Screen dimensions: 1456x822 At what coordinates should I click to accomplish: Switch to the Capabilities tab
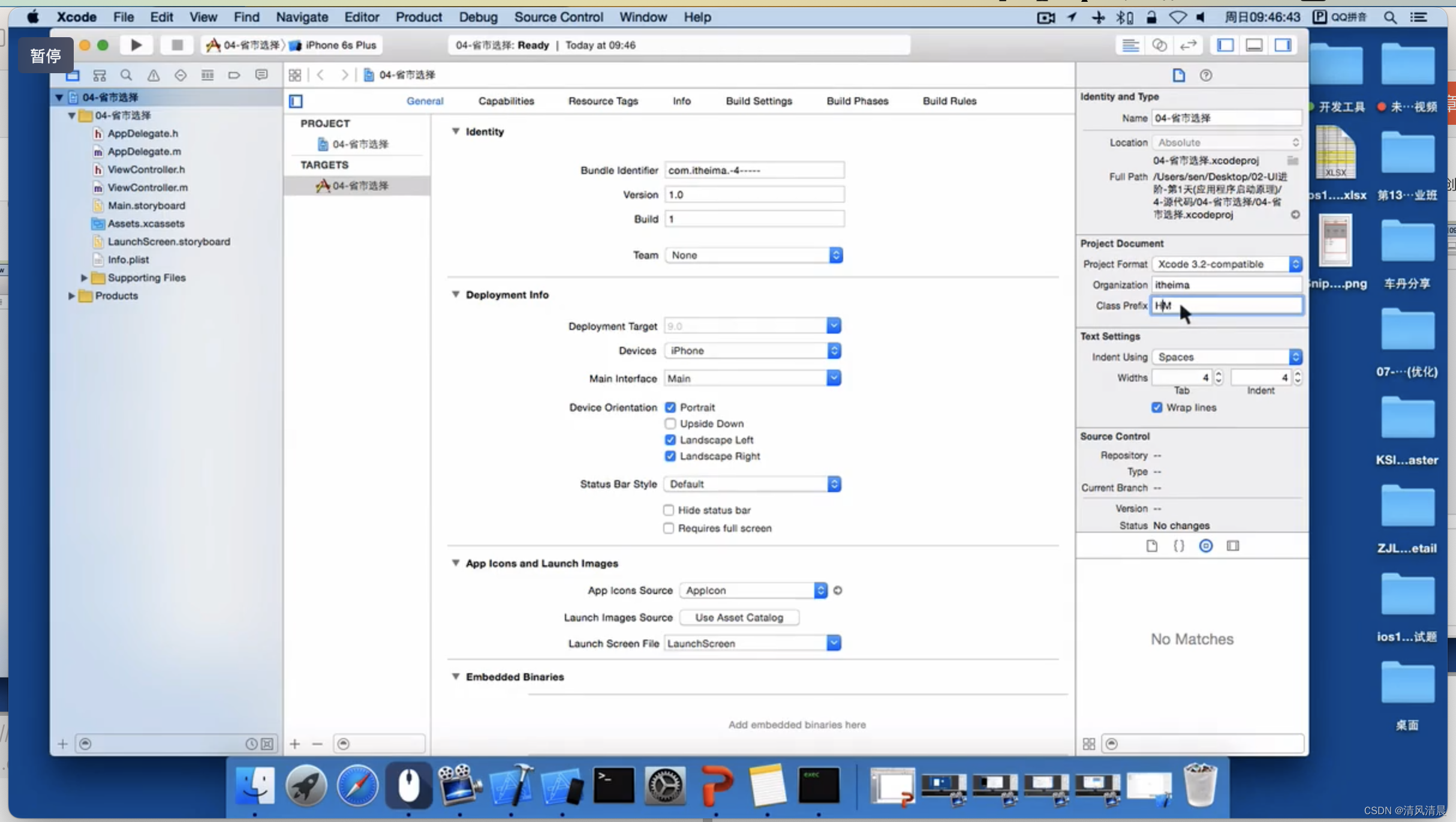click(x=506, y=101)
